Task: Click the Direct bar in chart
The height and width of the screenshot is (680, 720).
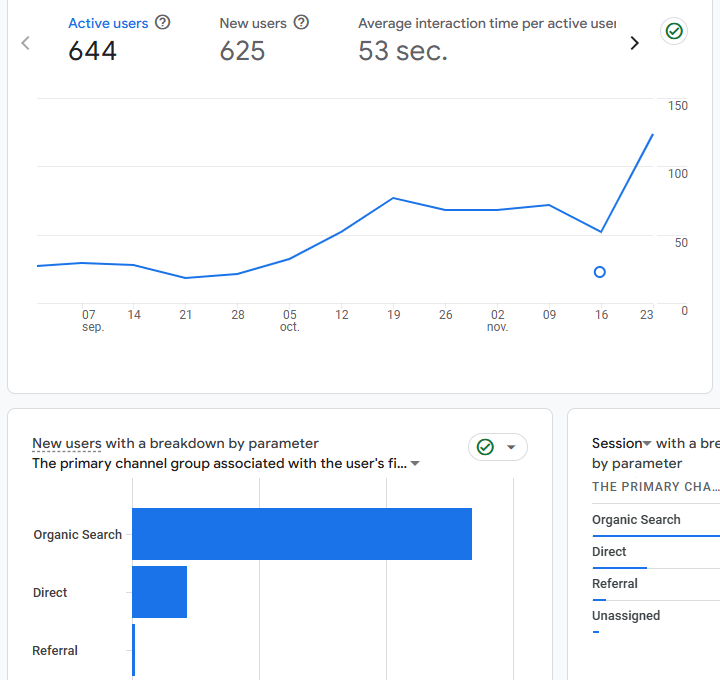Action: (x=159, y=592)
